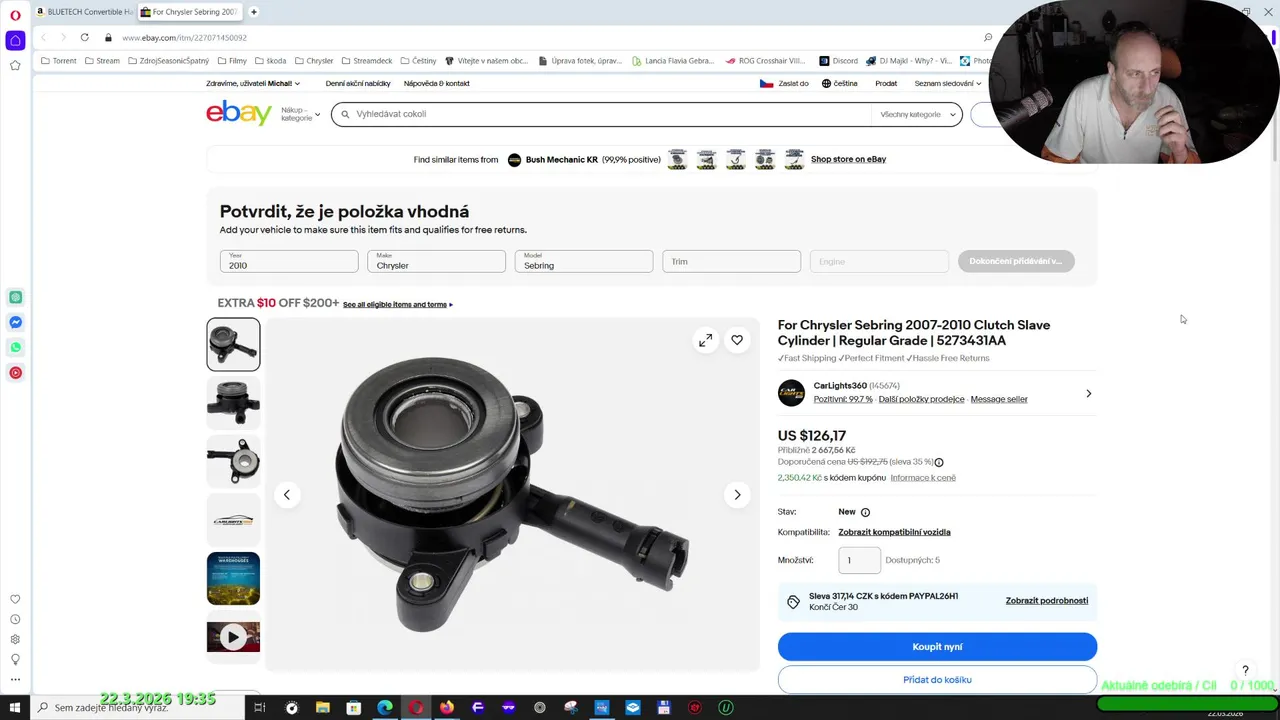The image size is (1280, 720).
Task: Select second product thumbnail image
Action: coord(233,402)
